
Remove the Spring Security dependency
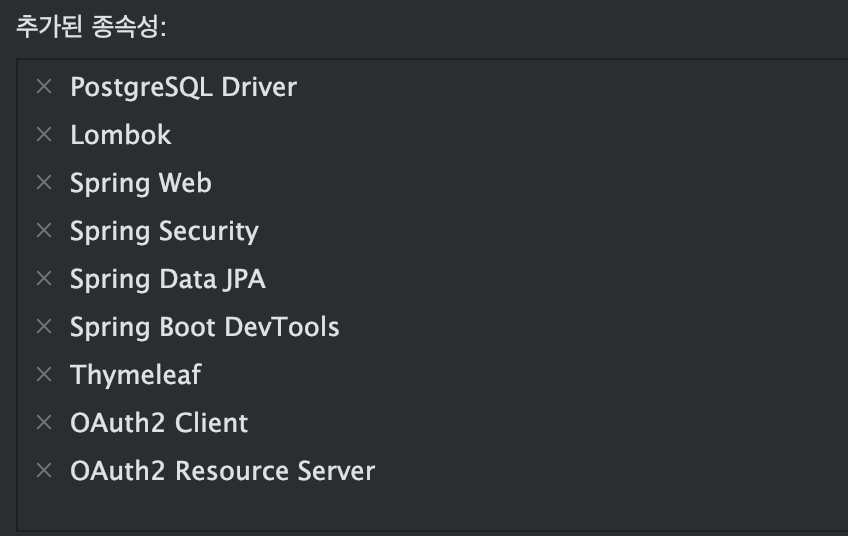[x=44, y=231]
